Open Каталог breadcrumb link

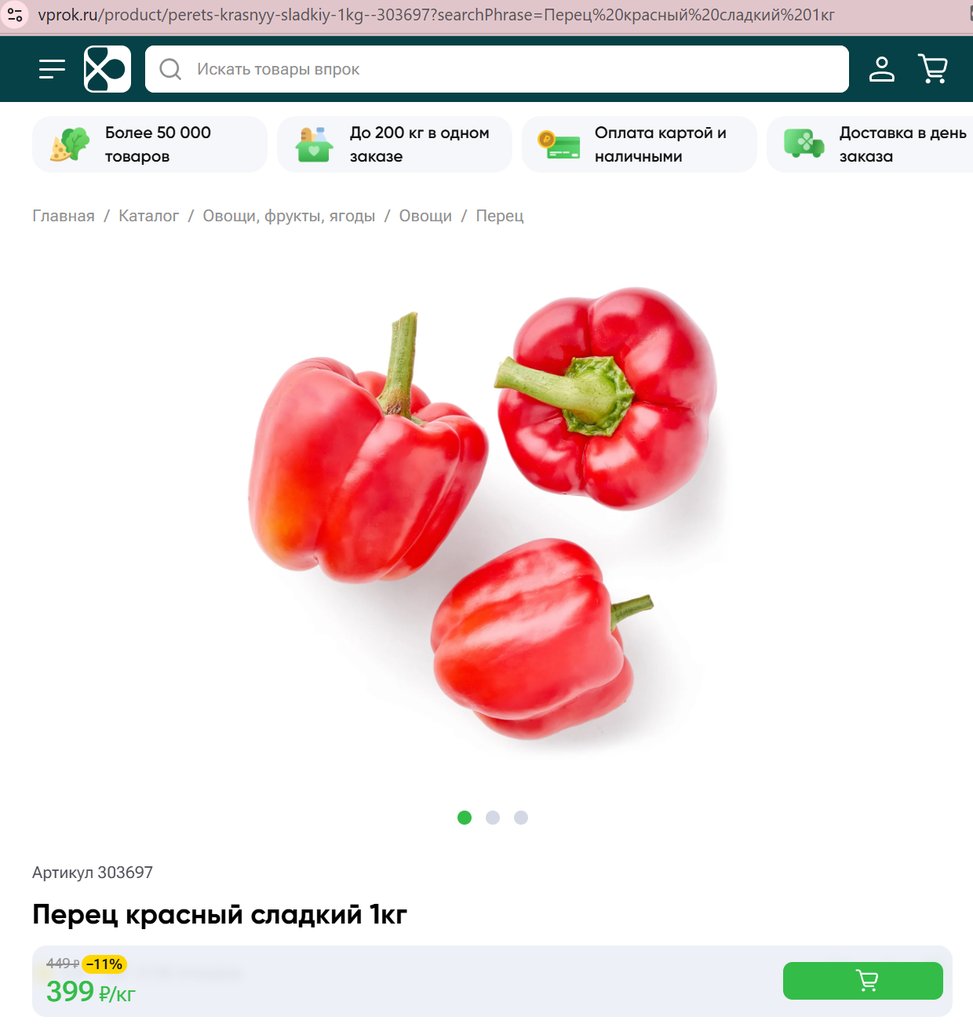[x=148, y=216]
